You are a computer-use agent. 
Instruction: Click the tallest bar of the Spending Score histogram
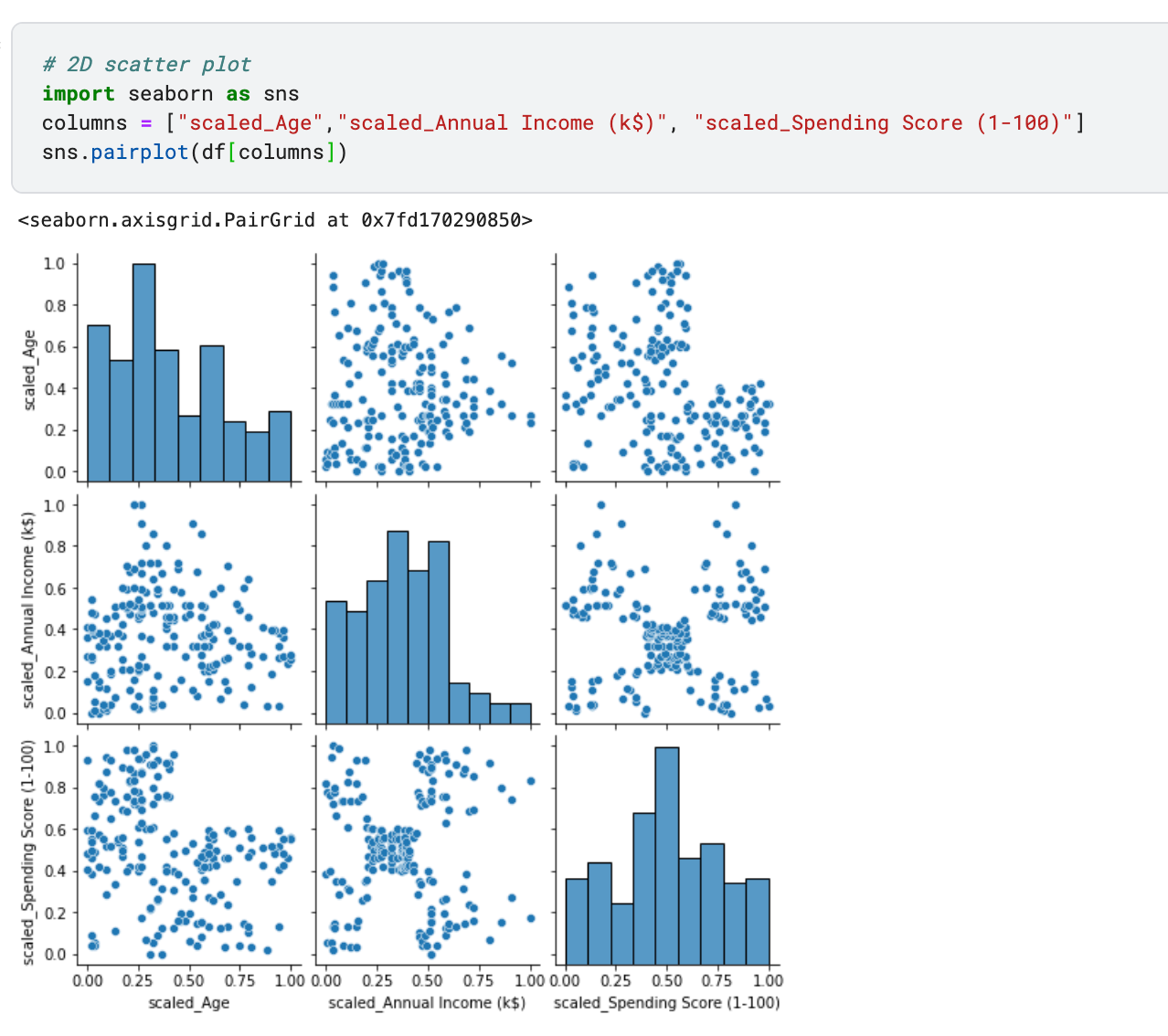667,856
